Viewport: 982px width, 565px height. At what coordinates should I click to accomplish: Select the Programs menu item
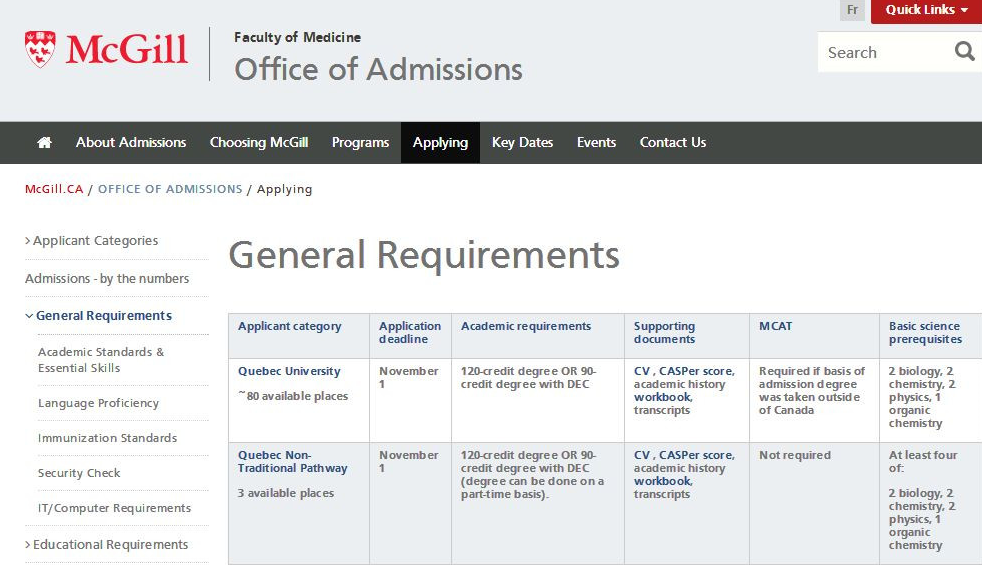point(360,143)
